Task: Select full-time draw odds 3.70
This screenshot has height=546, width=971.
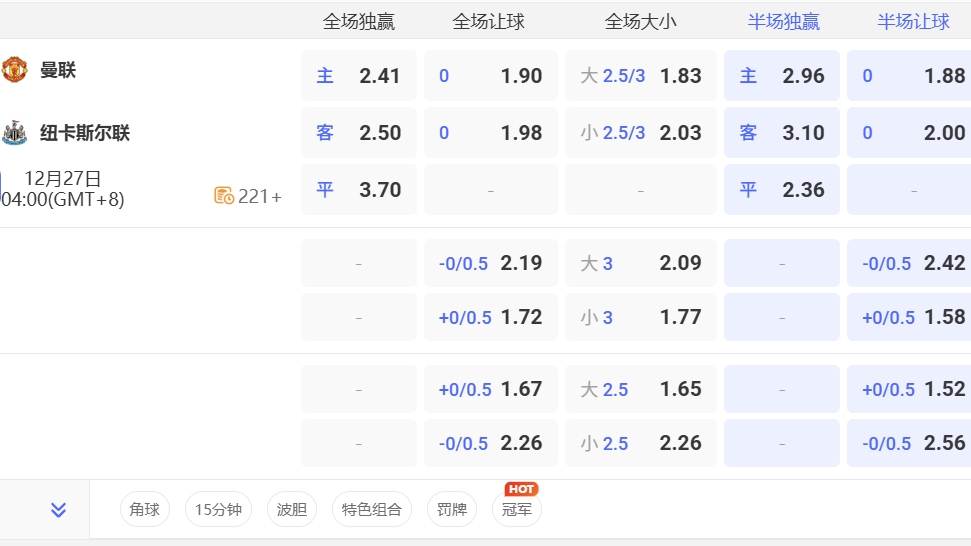Action: pos(358,190)
